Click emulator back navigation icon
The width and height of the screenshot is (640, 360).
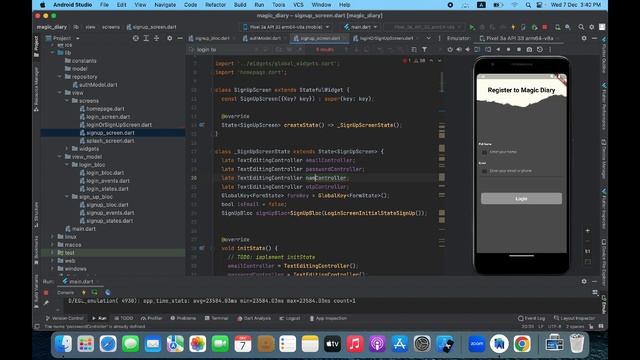498,49
